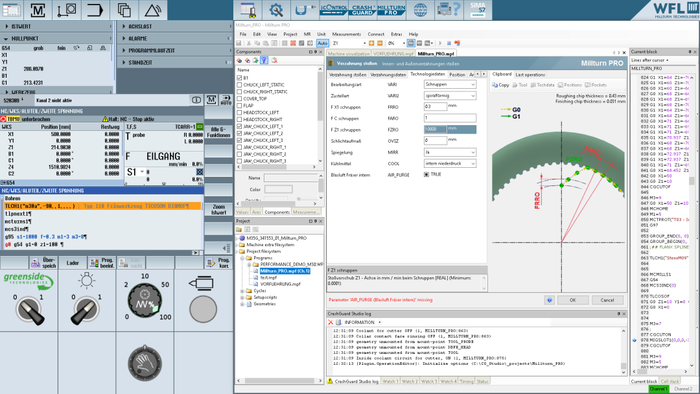Screen dimensions: 700x394
Task: Open the Zustellart spiralförmig dropdown
Action: (x=450, y=95)
